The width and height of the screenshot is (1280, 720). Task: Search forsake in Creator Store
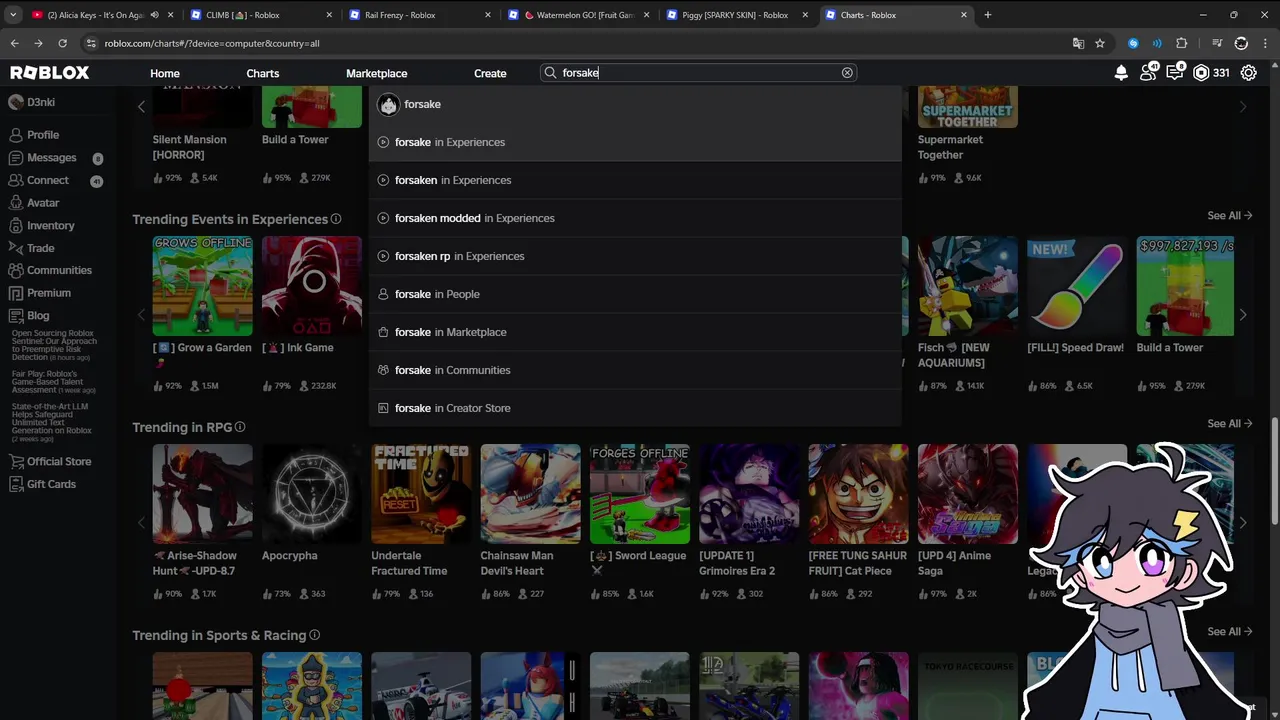coord(635,408)
